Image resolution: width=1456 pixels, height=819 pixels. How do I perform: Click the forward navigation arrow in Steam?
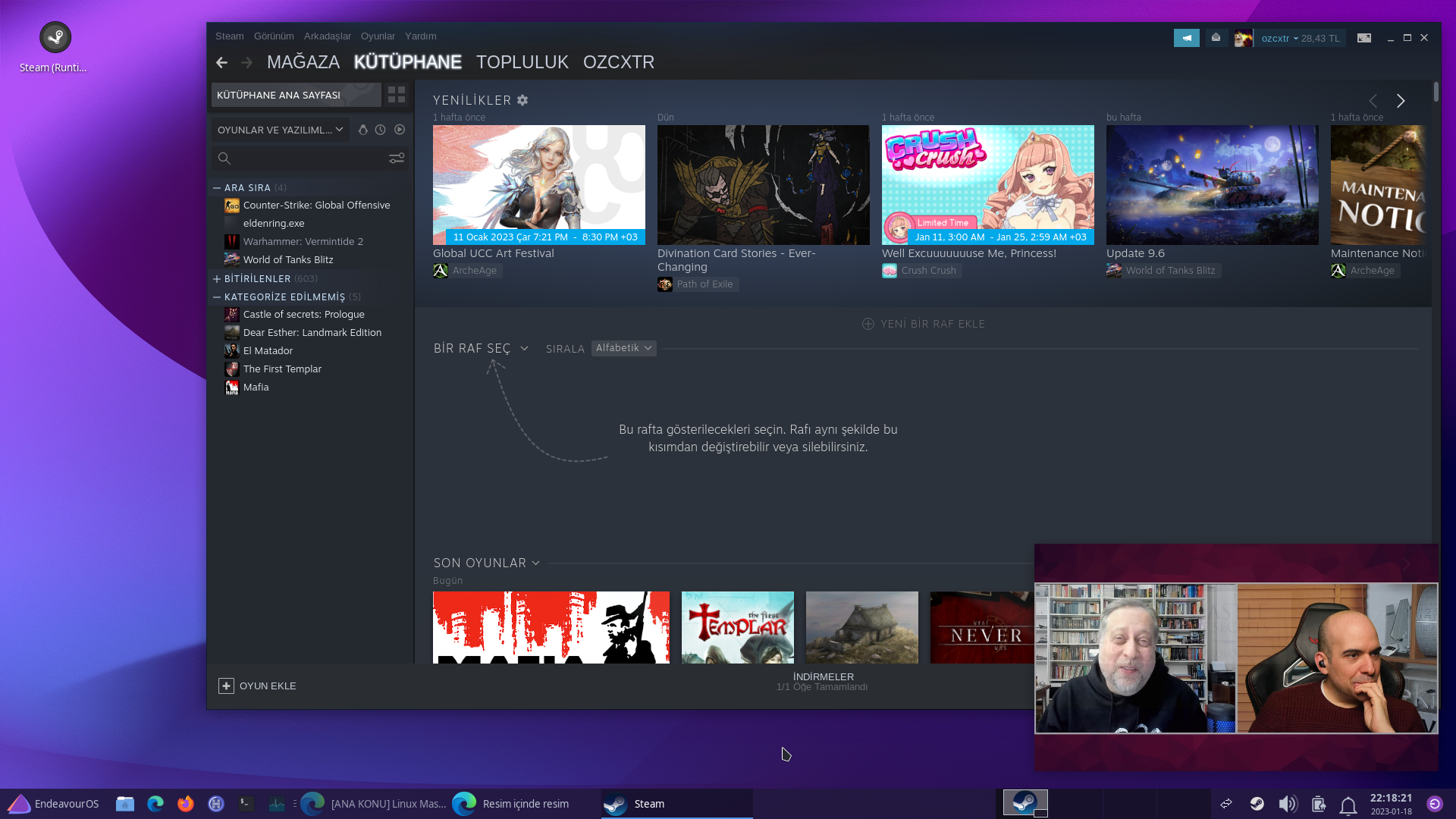tap(246, 62)
